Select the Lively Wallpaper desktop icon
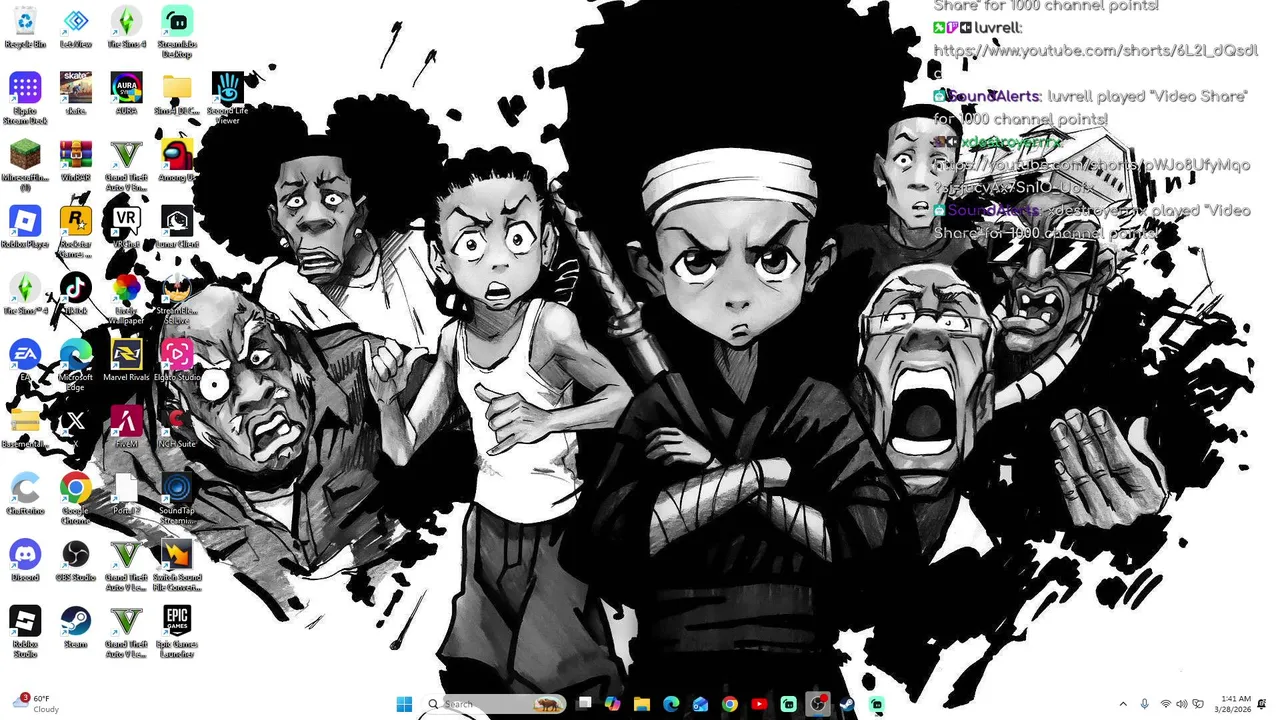1280x720 pixels. coord(126,298)
